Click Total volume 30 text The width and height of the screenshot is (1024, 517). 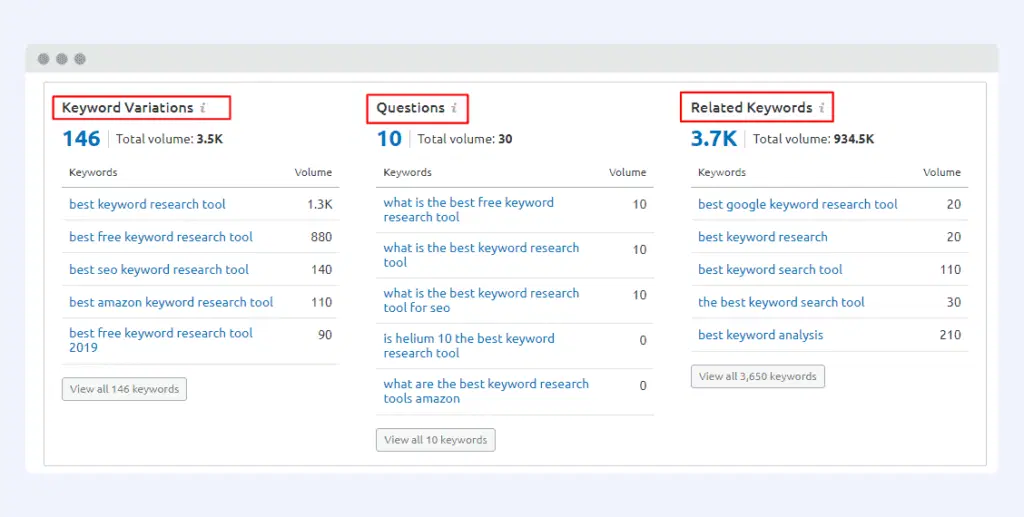(x=465, y=139)
